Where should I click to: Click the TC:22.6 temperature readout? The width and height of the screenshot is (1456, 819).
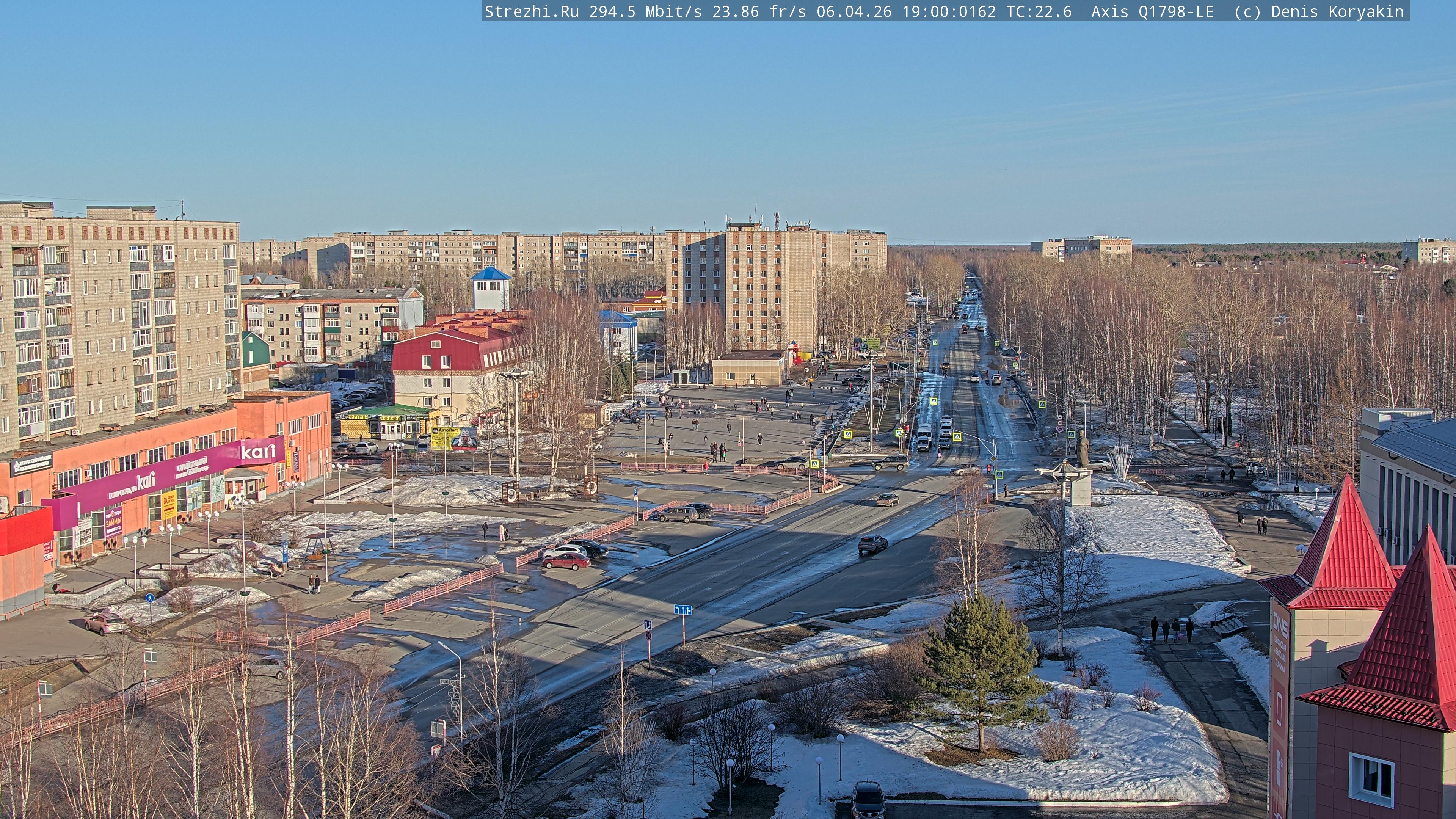click(x=1038, y=11)
